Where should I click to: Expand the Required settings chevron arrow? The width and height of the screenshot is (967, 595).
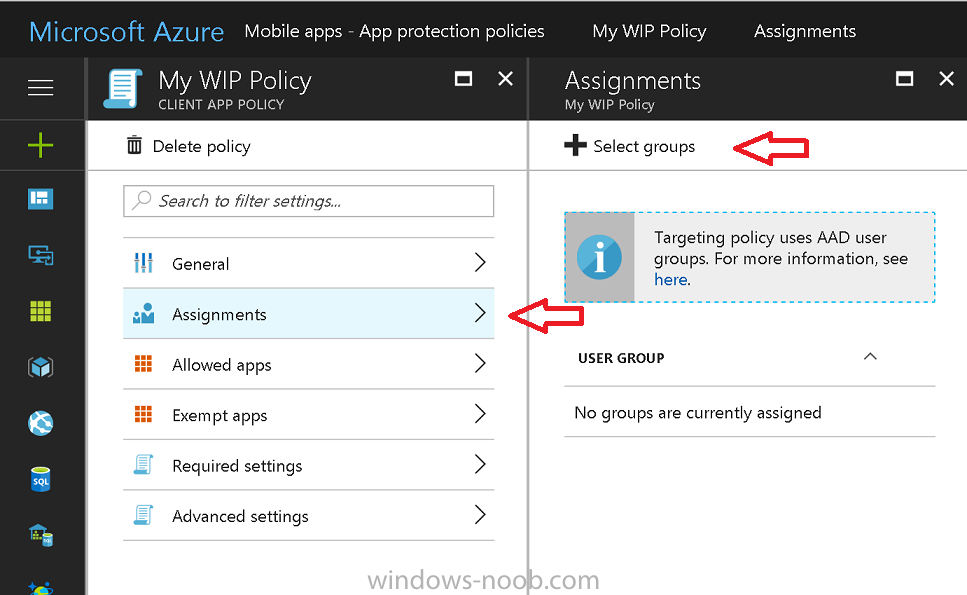click(480, 464)
